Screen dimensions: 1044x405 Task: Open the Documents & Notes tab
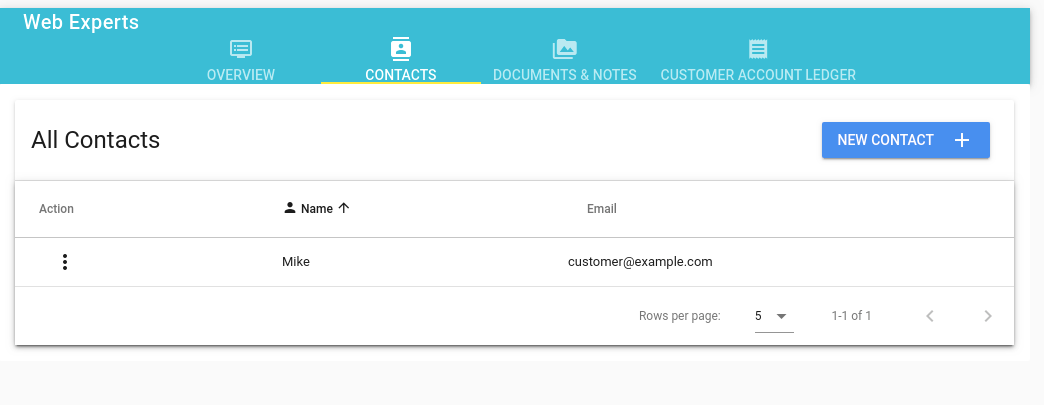pyautogui.click(x=565, y=74)
